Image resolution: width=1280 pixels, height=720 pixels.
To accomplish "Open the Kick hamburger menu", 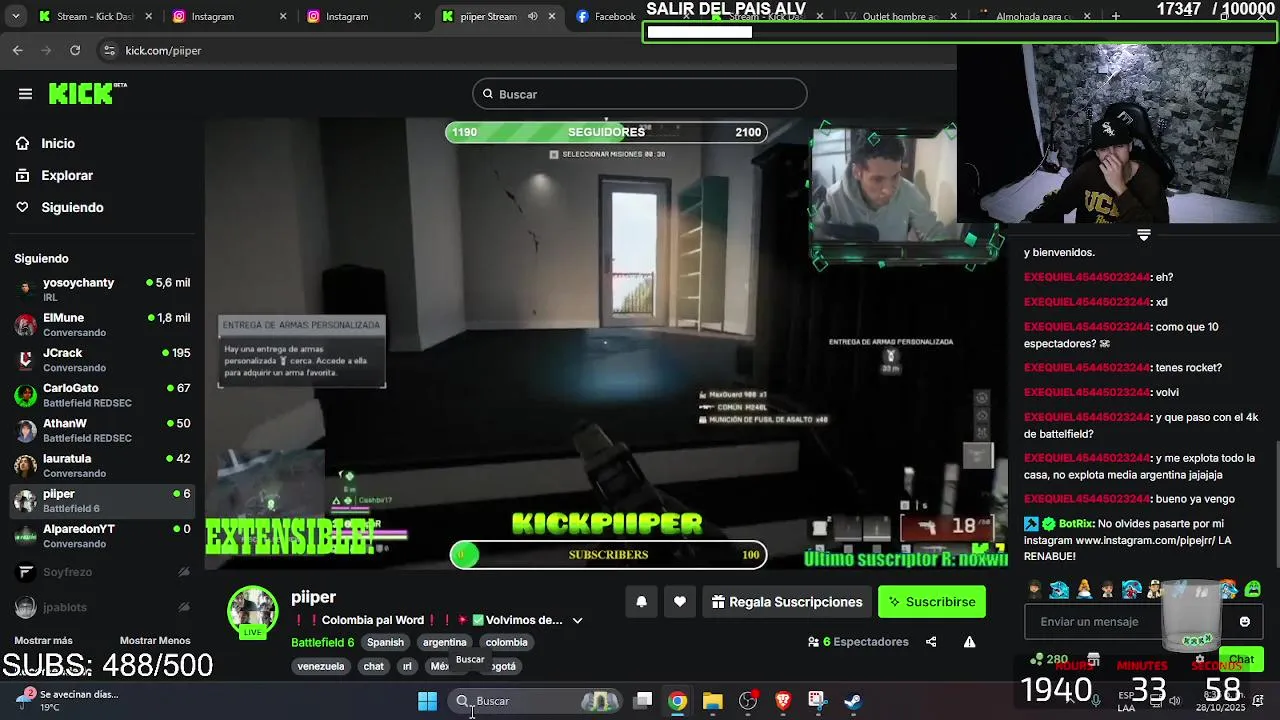I will point(25,94).
